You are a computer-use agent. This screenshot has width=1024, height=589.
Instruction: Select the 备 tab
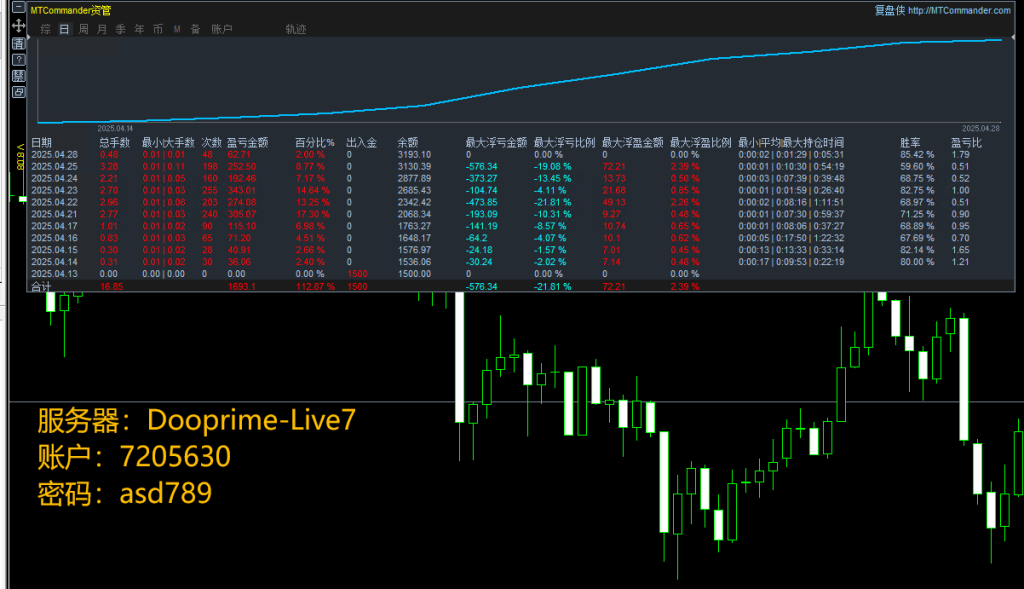195,29
